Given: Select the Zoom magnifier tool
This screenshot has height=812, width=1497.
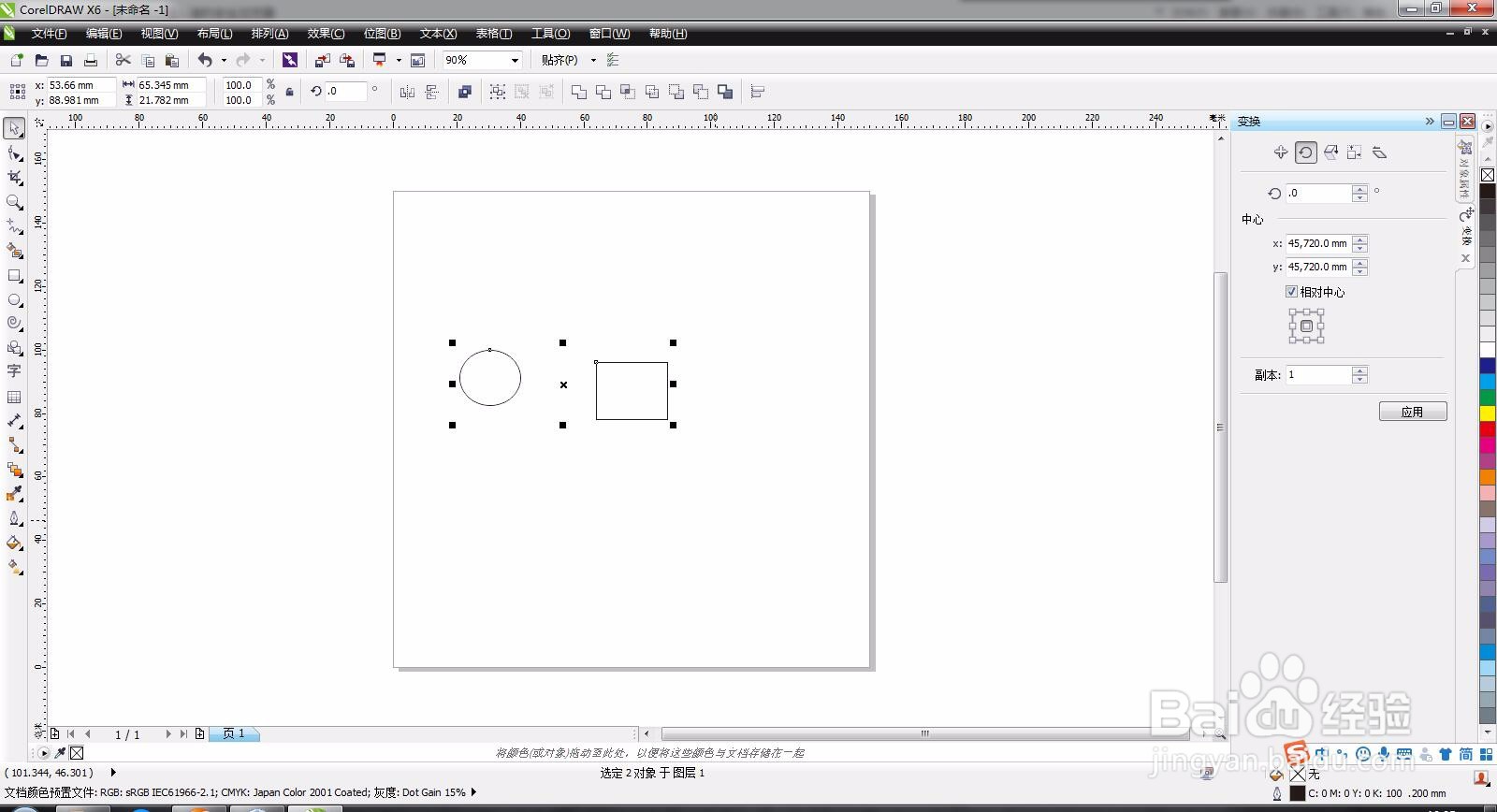Looking at the screenshot, I should (x=14, y=201).
